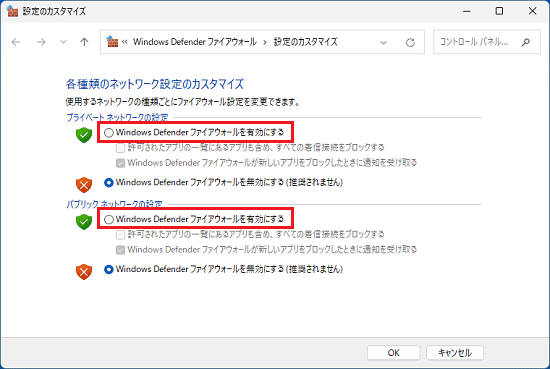Image resolution: width=550 pixels, height=369 pixels.
Task: Click the キャンセル button
Action: [x=455, y=353]
